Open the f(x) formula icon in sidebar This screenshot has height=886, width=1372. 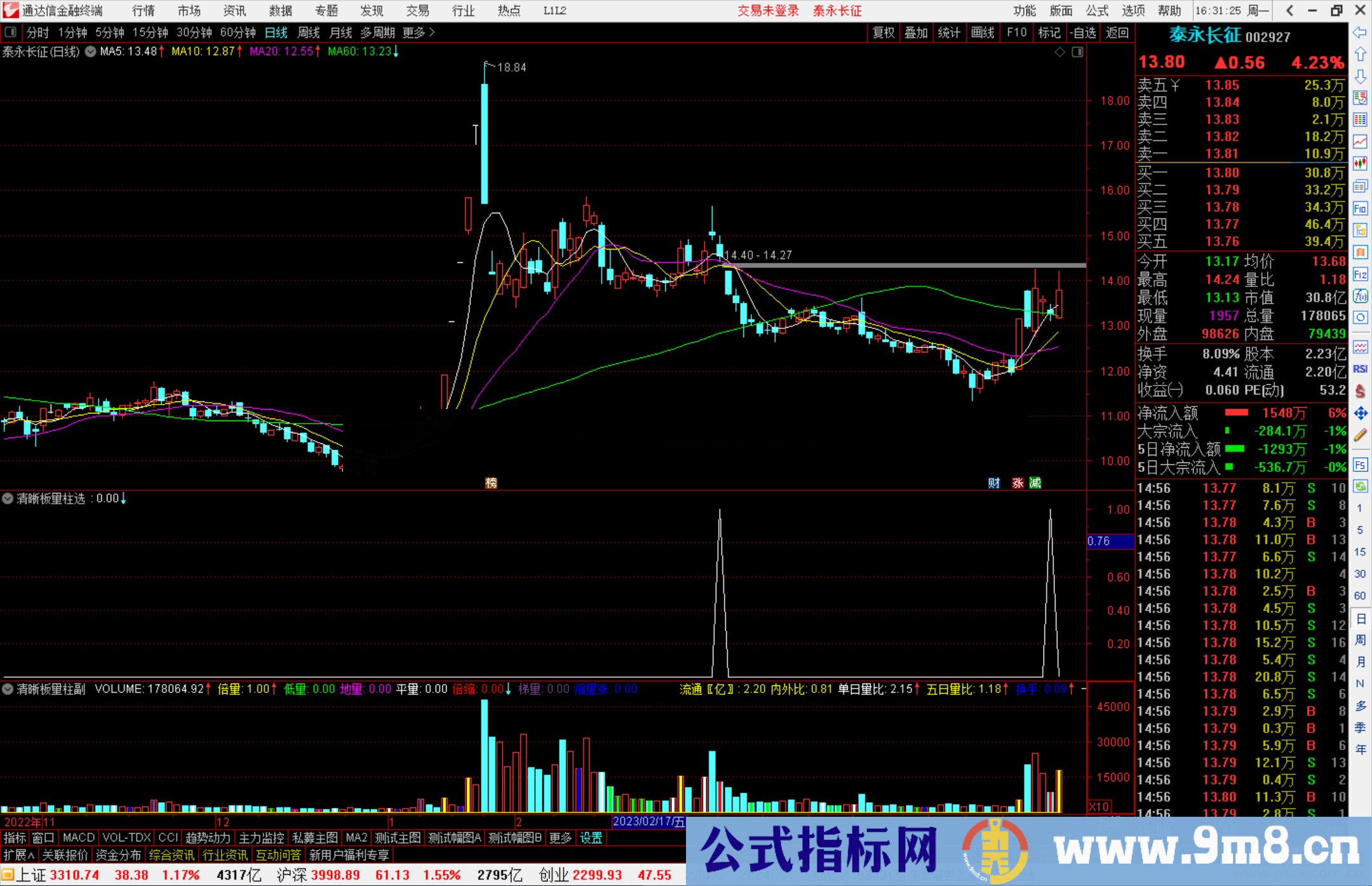[1360, 297]
